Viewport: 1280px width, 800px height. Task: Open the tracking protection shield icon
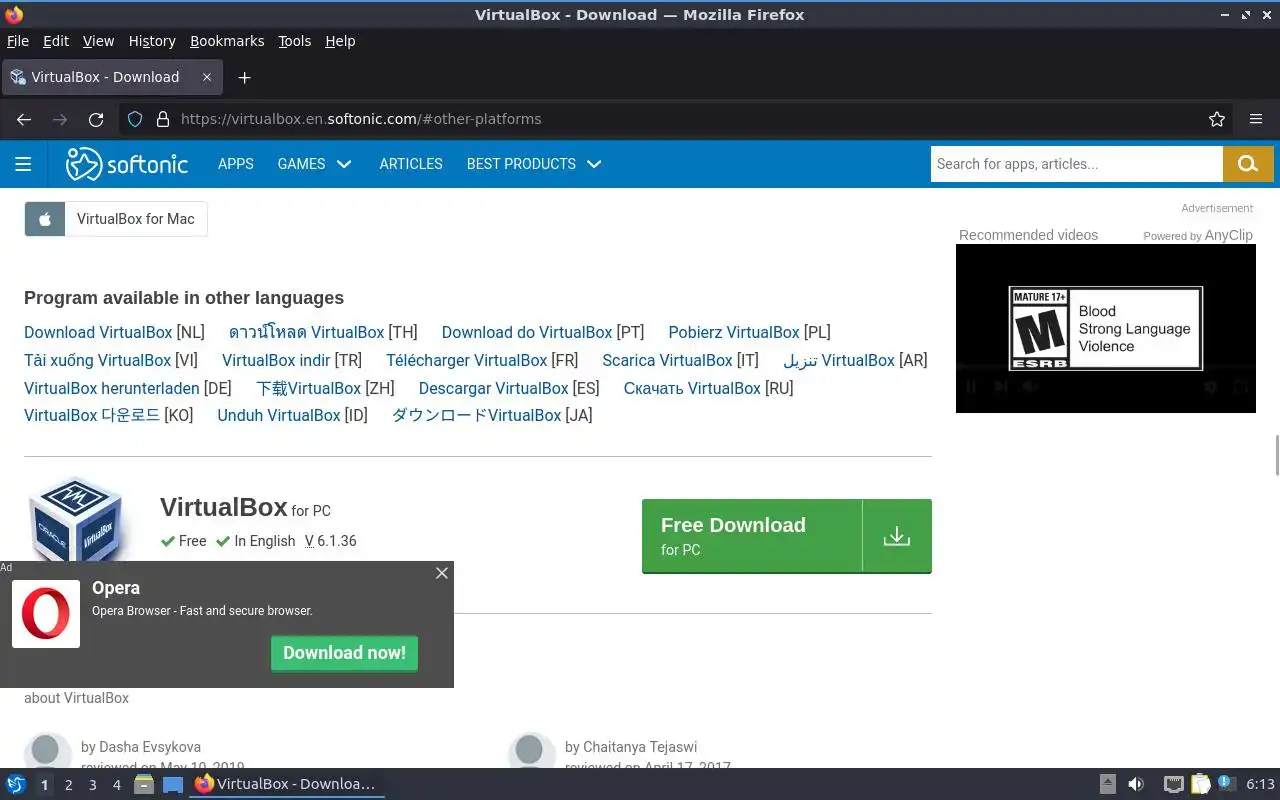coord(135,119)
